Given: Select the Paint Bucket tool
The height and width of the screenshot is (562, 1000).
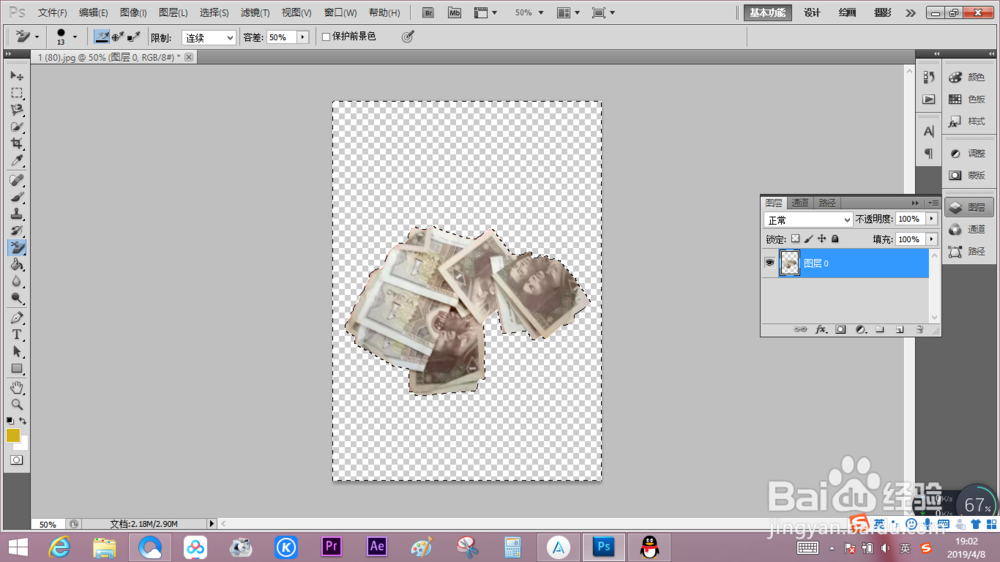Looking at the screenshot, I should 17,265.
